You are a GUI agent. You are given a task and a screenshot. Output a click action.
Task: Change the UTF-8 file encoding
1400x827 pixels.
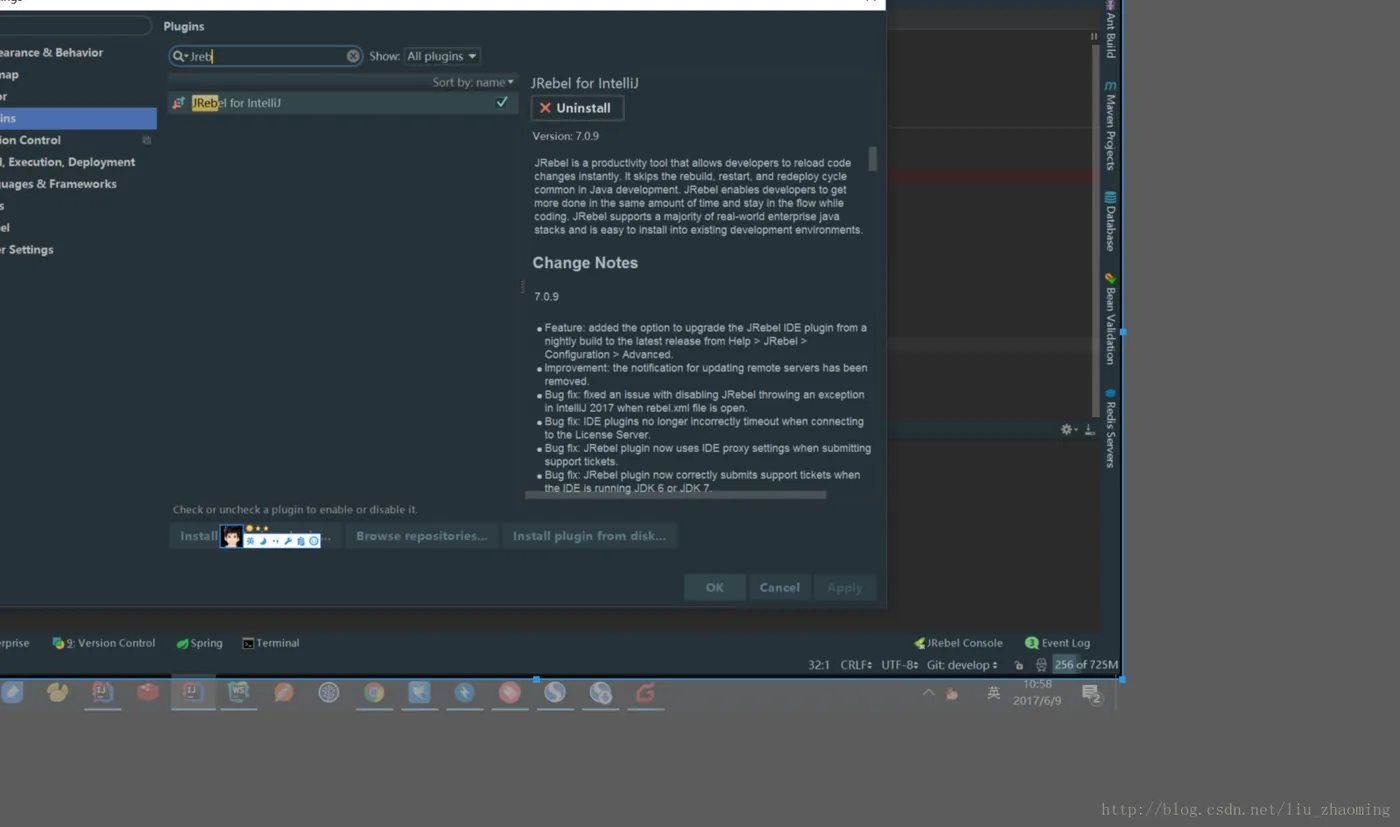pos(900,665)
